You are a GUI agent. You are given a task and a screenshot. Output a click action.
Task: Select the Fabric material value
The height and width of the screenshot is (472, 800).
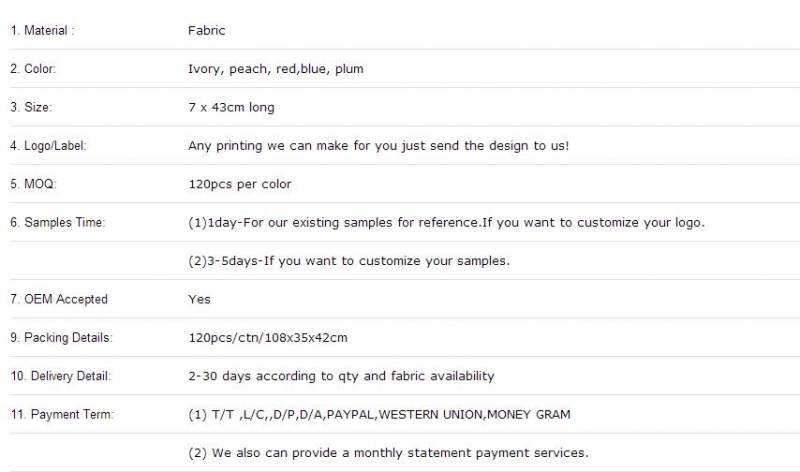pyautogui.click(x=207, y=31)
